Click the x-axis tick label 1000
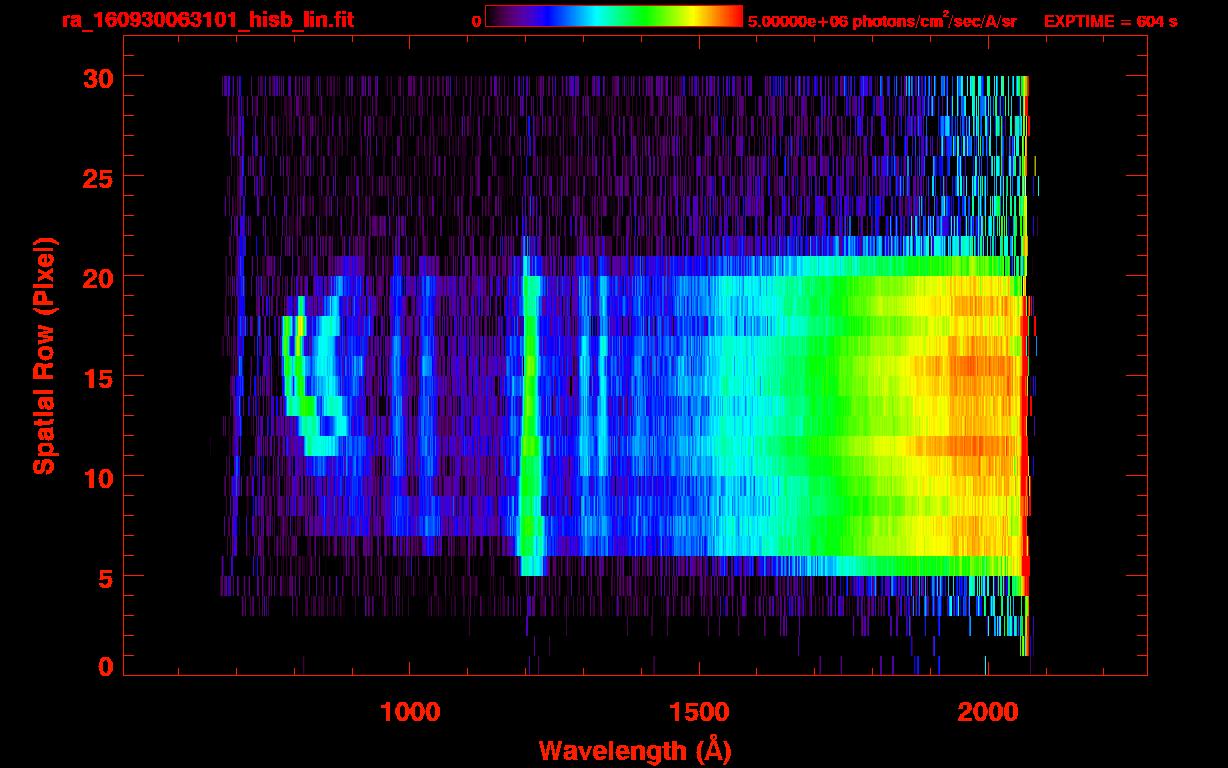 (410, 712)
